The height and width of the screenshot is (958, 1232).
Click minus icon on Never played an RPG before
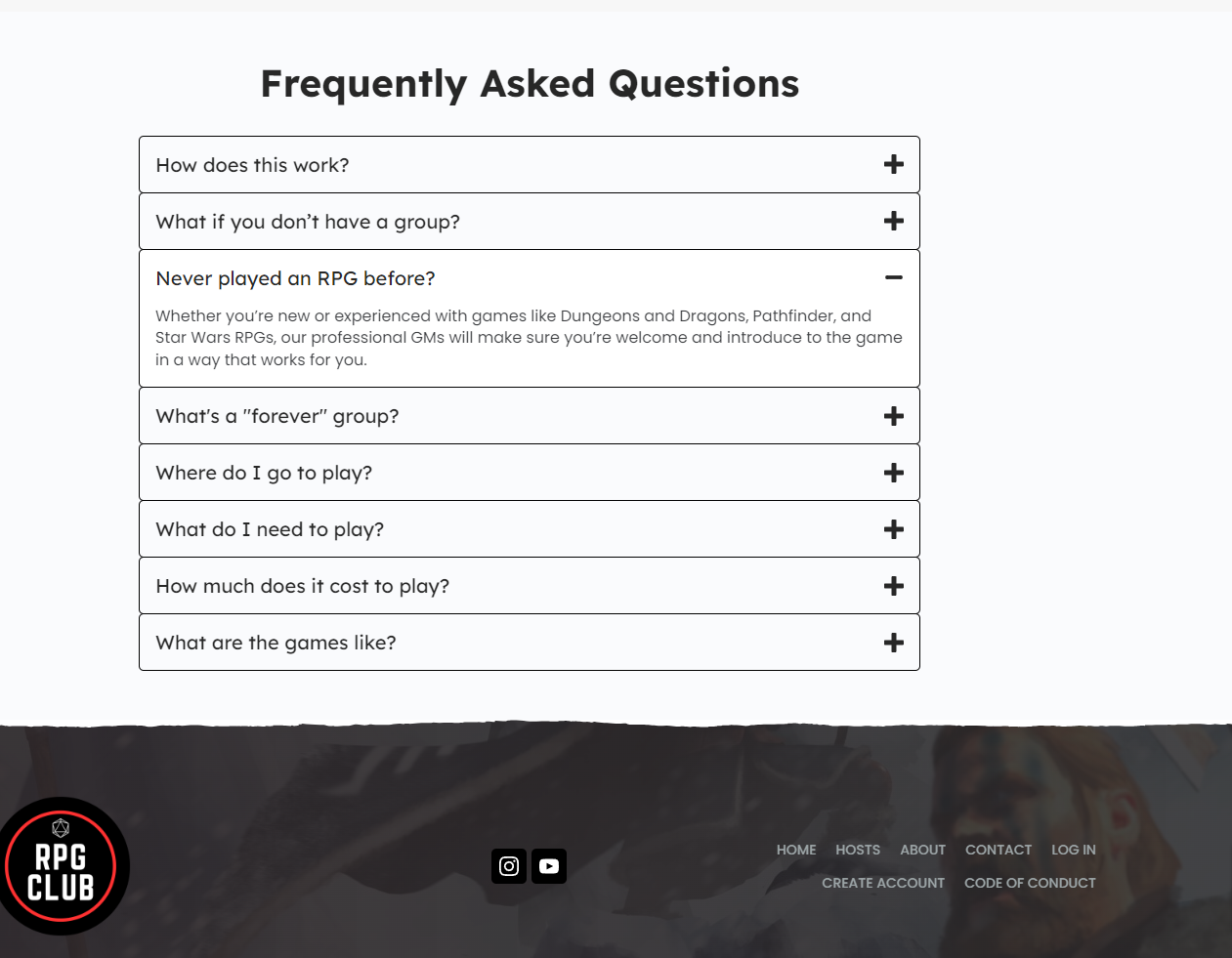pyautogui.click(x=893, y=277)
